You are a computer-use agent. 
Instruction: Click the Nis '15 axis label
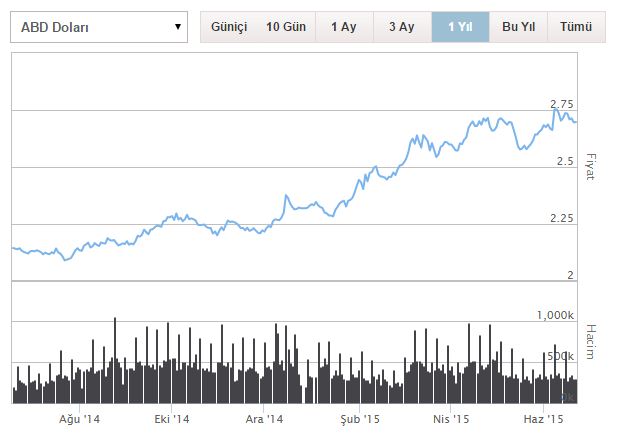click(x=450, y=419)
